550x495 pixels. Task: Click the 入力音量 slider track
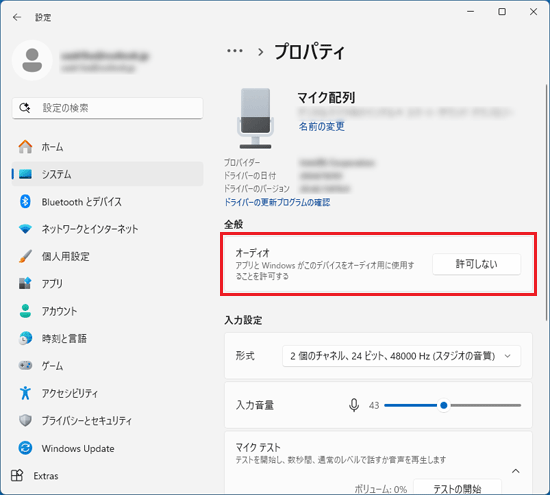tap(452, 405)
